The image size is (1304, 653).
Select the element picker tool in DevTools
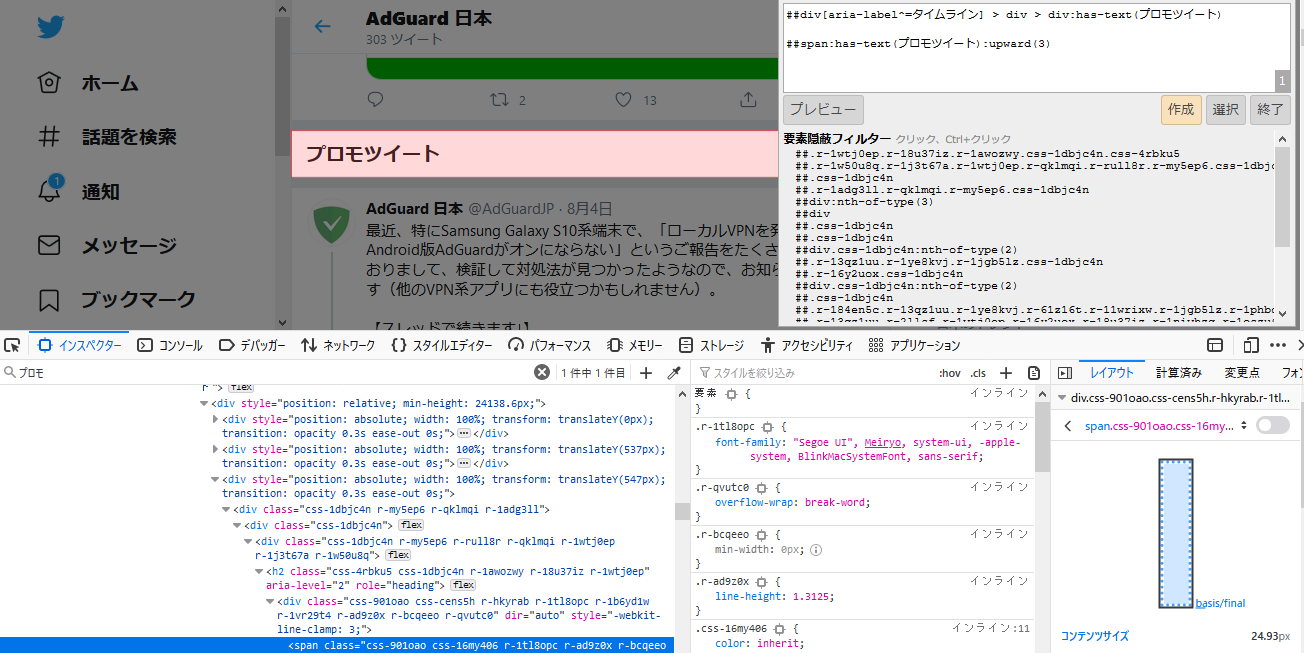point(12,344)
